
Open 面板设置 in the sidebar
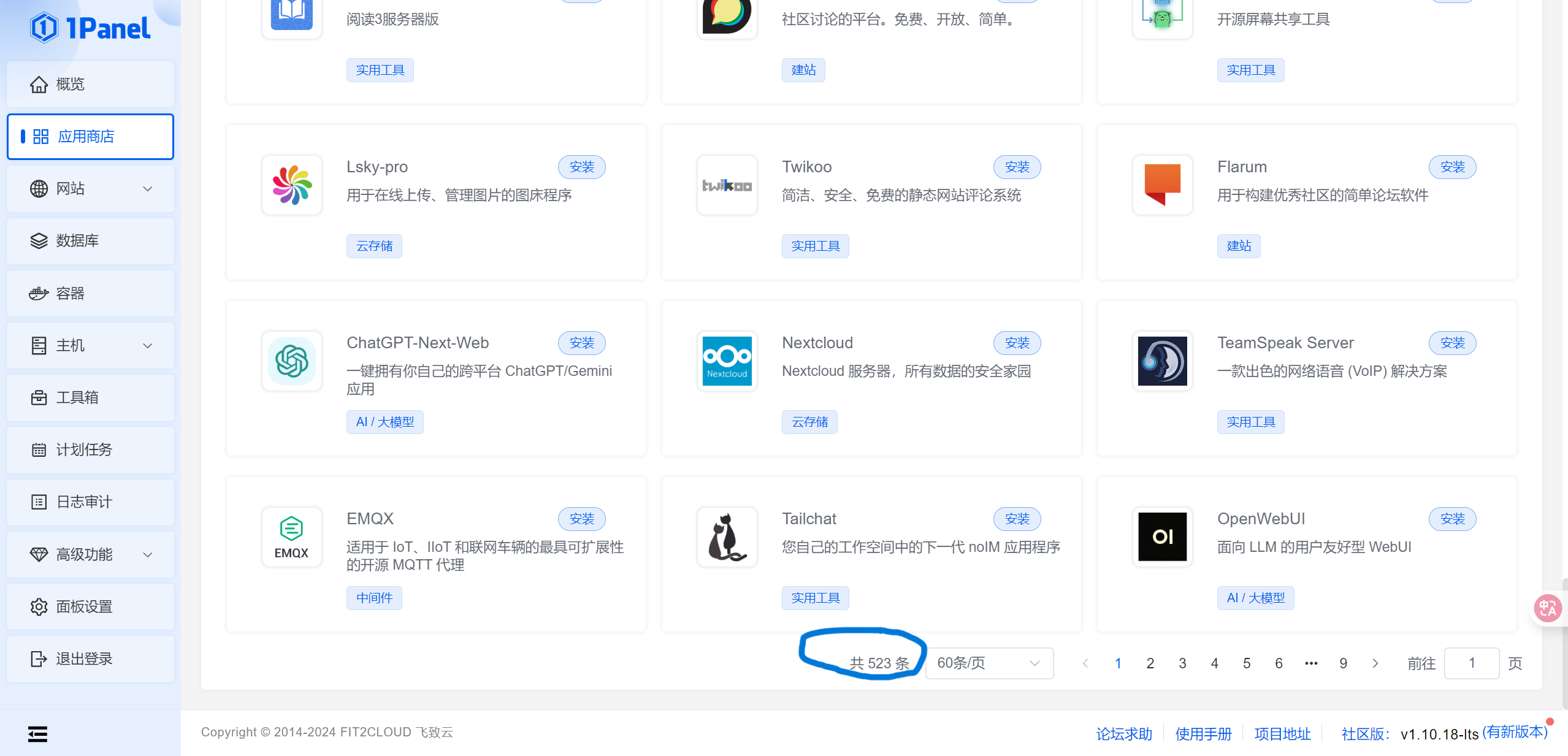[x=90, y=606]
